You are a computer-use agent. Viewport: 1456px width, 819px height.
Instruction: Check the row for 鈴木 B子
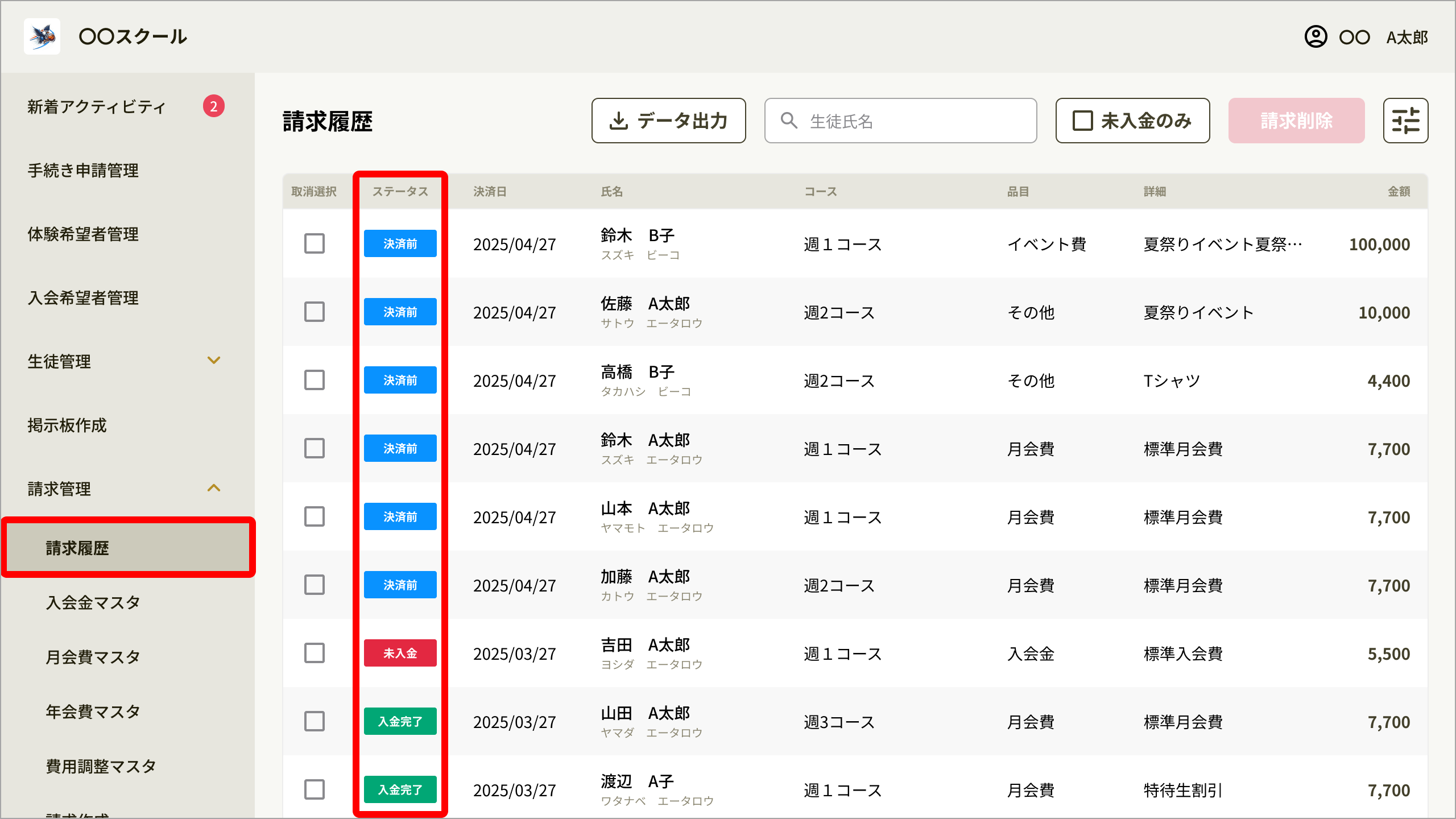click(x=314, y=243)
